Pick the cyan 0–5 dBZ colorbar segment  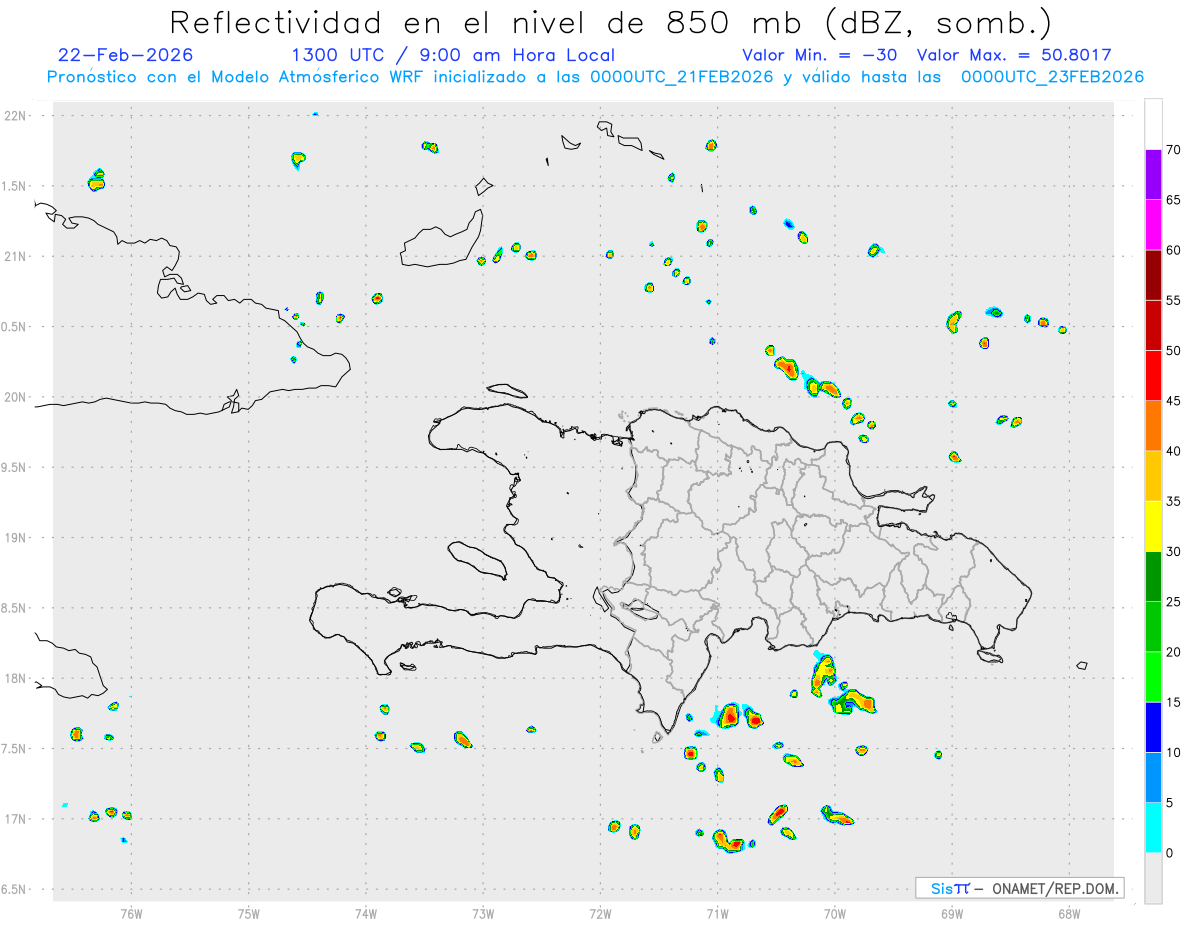pyautogui.click(x=1153, y=828)
